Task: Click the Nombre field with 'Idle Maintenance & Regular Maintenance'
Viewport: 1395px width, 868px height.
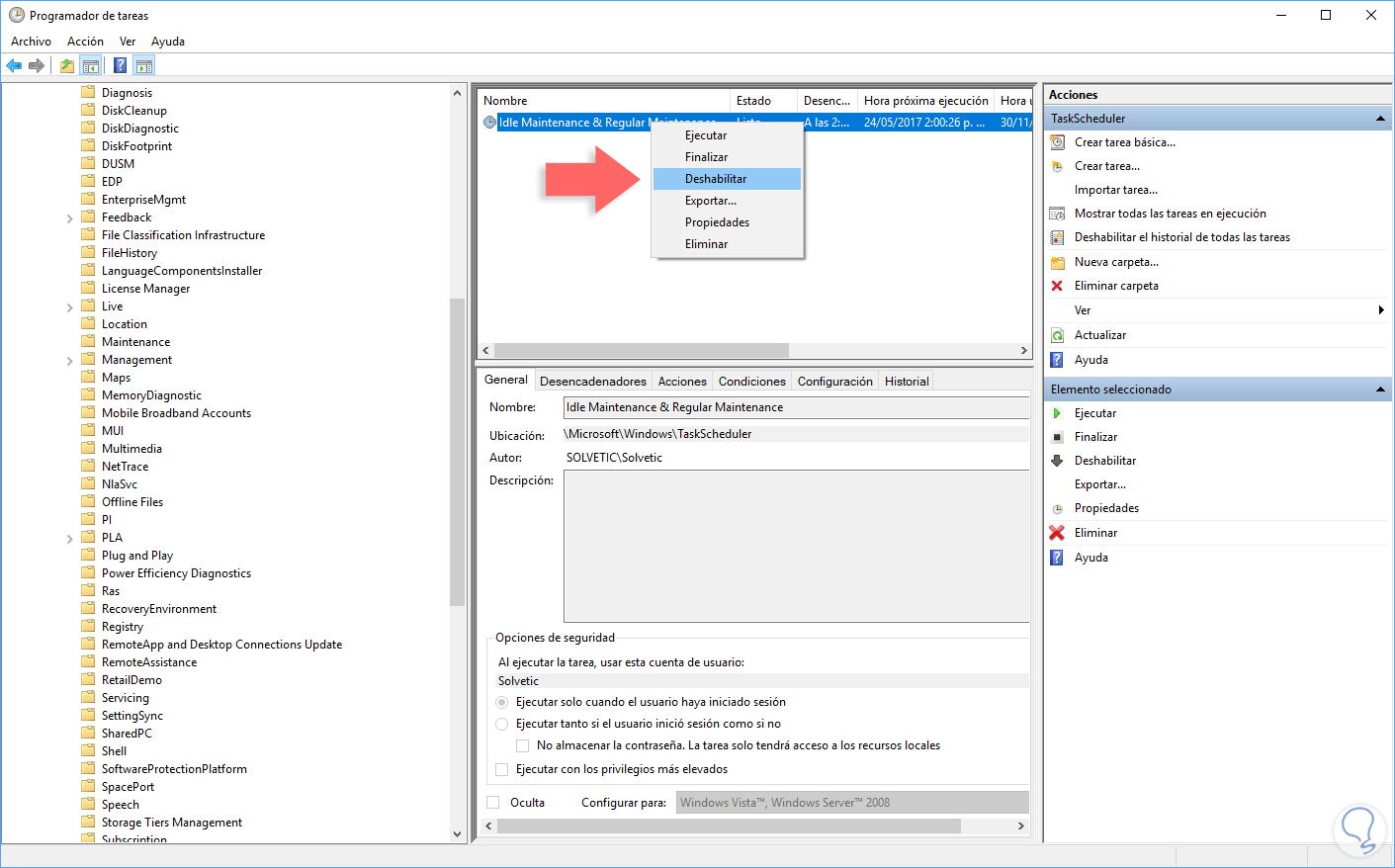Action: (x=796, y=407)
